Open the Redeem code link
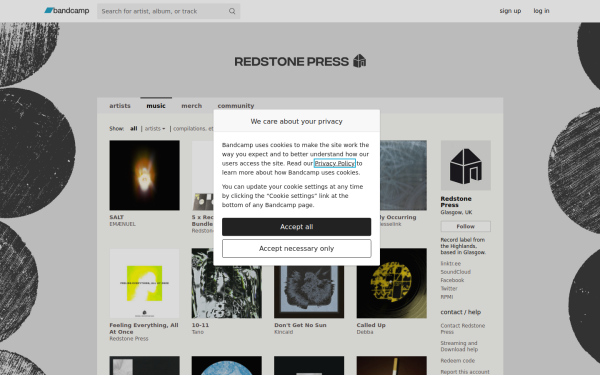Screen dimensions: 600x375 tap(457, 361)
